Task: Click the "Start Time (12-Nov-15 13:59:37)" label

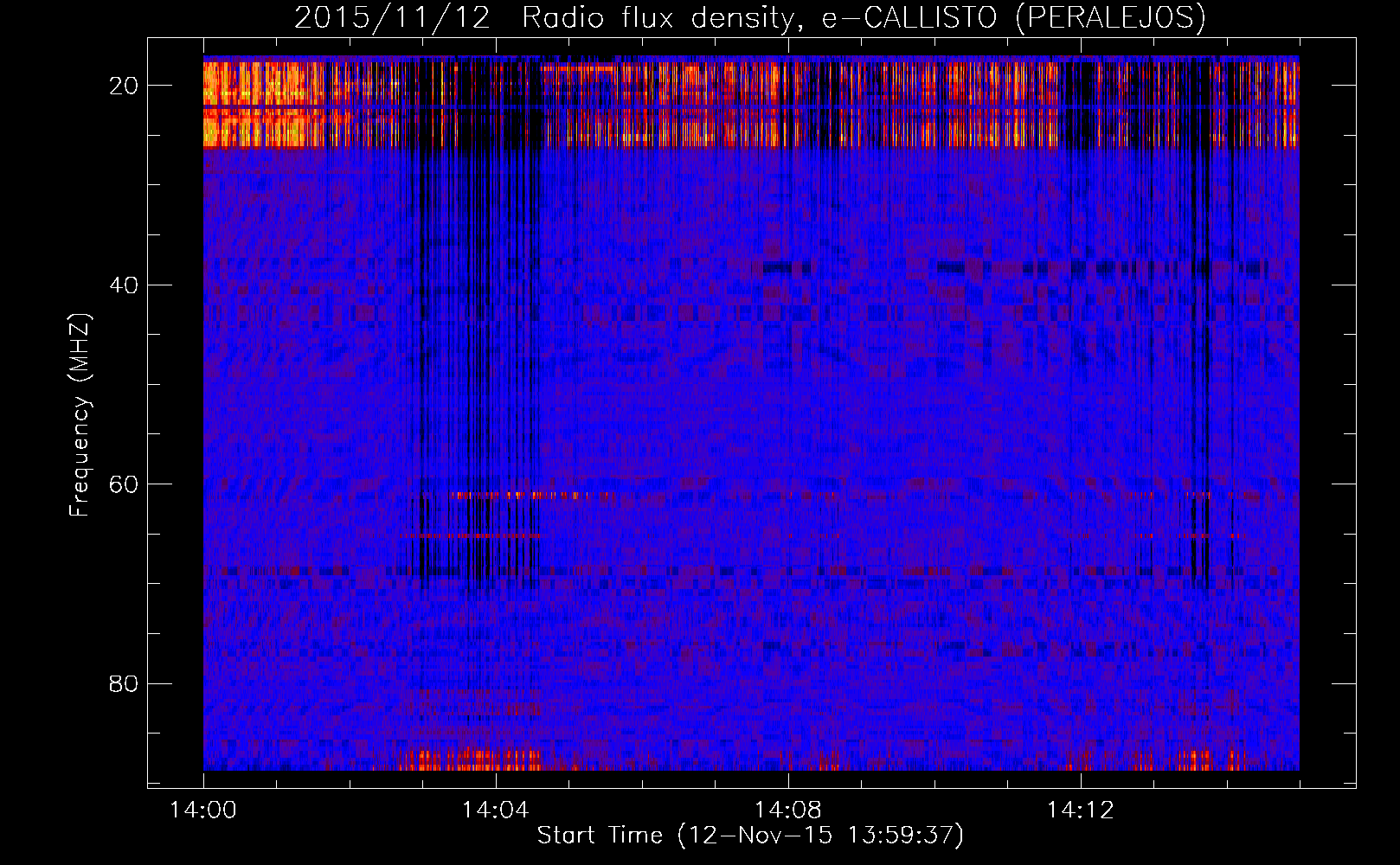Action: coord(750,835)
